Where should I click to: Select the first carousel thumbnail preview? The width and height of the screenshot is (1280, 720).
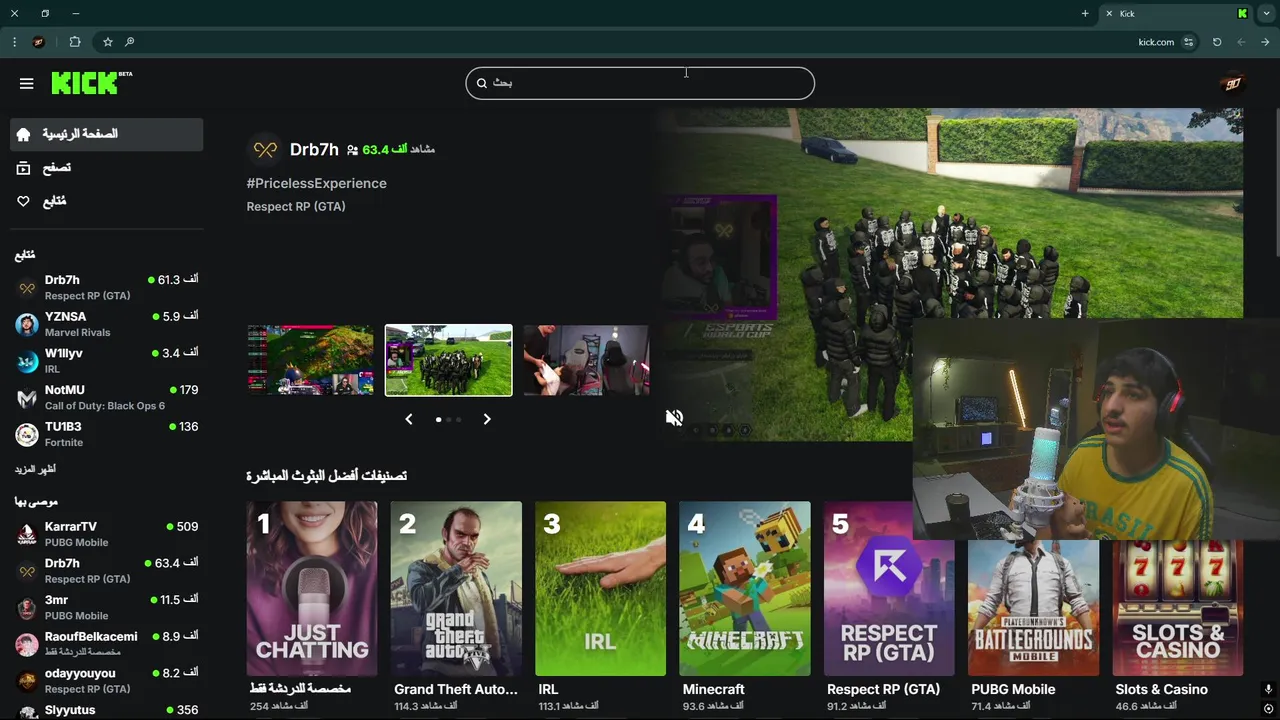click(310, 360)
